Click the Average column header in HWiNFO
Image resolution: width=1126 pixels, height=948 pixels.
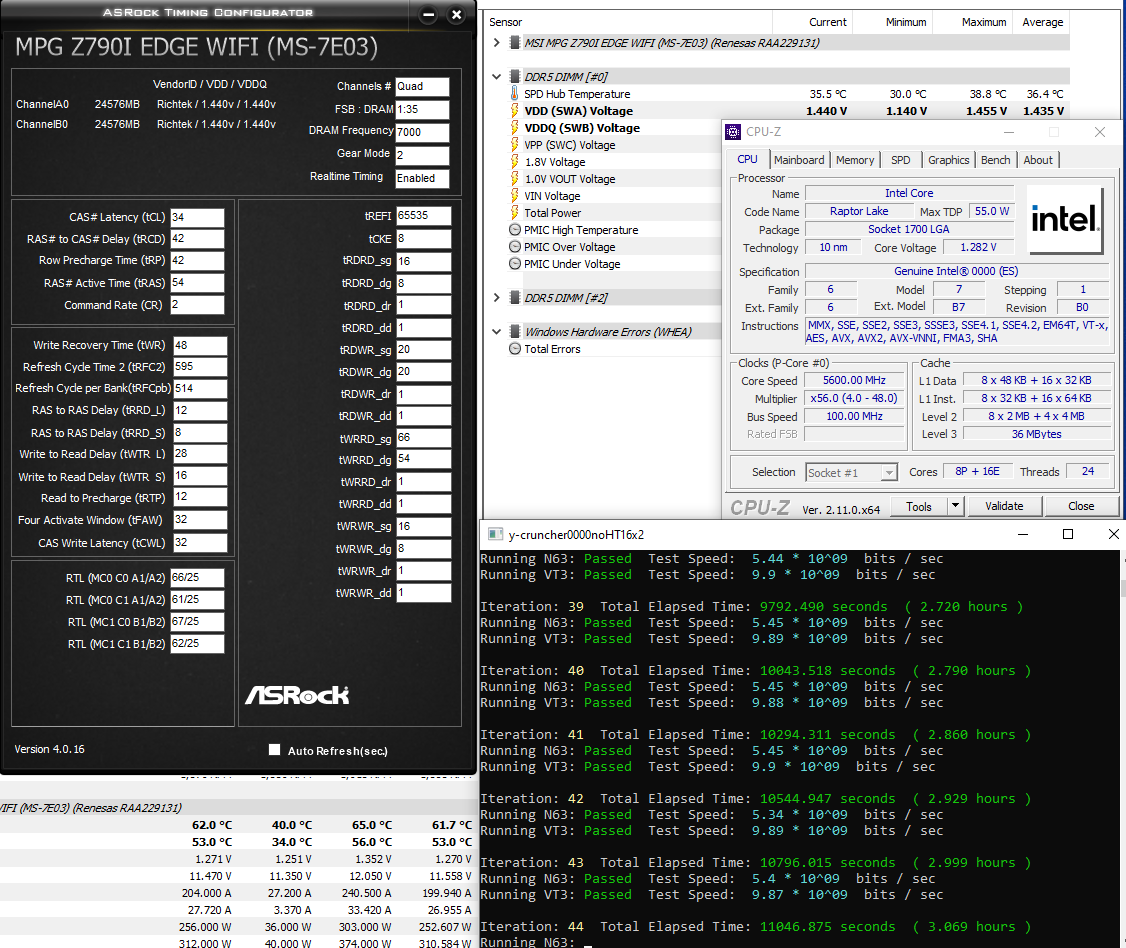(1042, 22)
